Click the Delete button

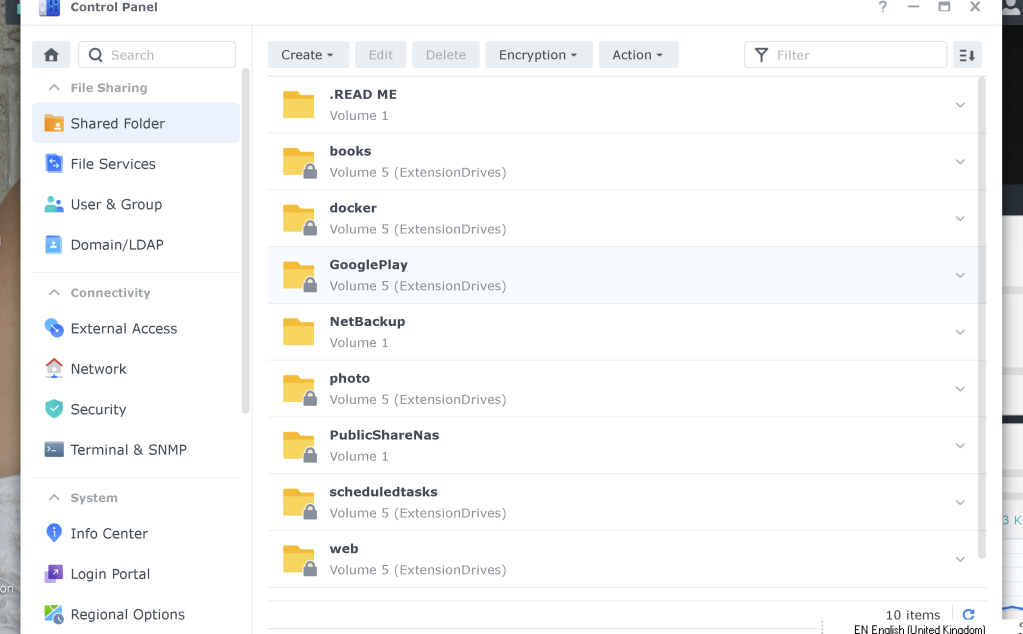(x=446, y=55)
